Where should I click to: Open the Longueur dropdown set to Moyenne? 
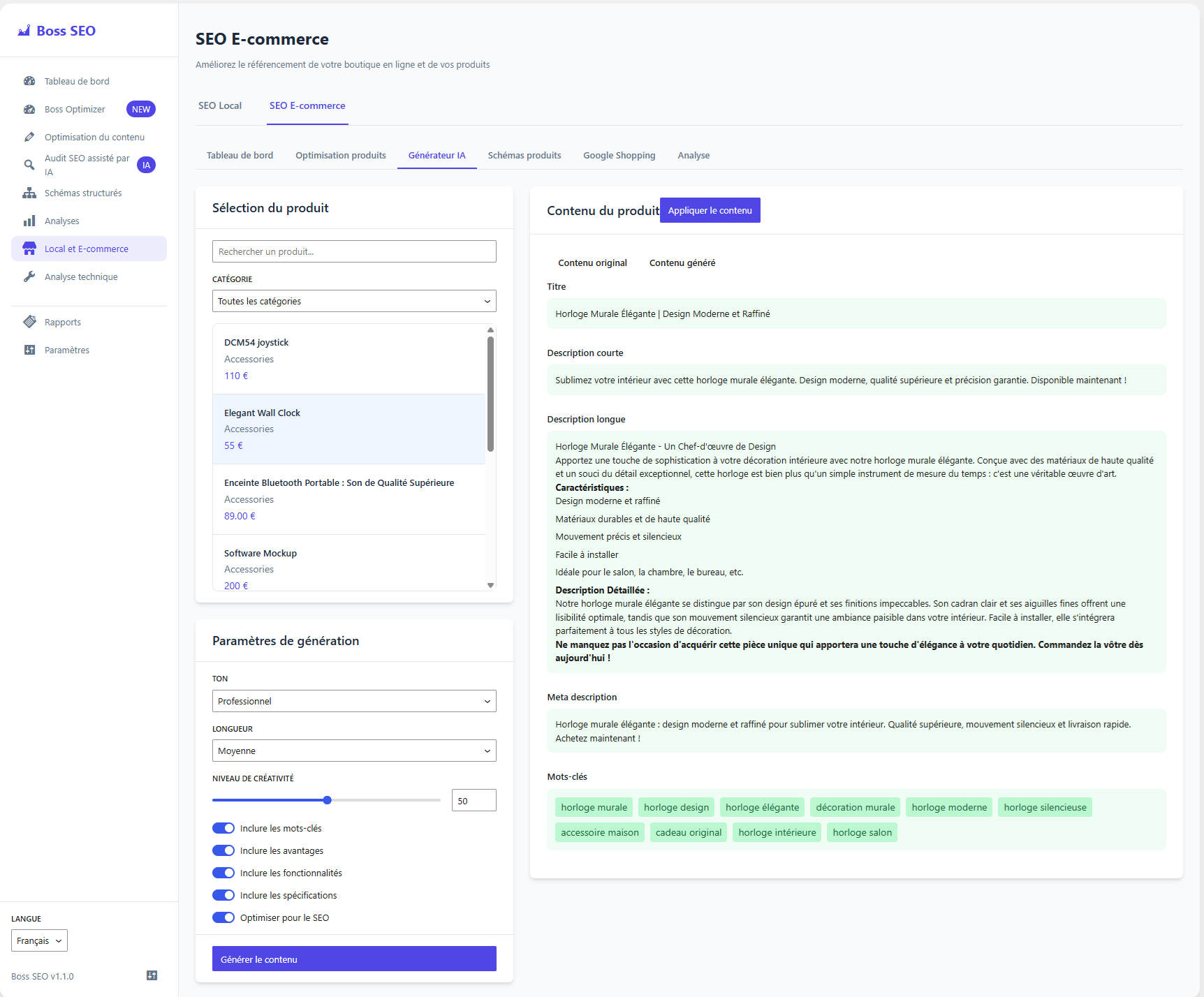[x=354, y=751]
